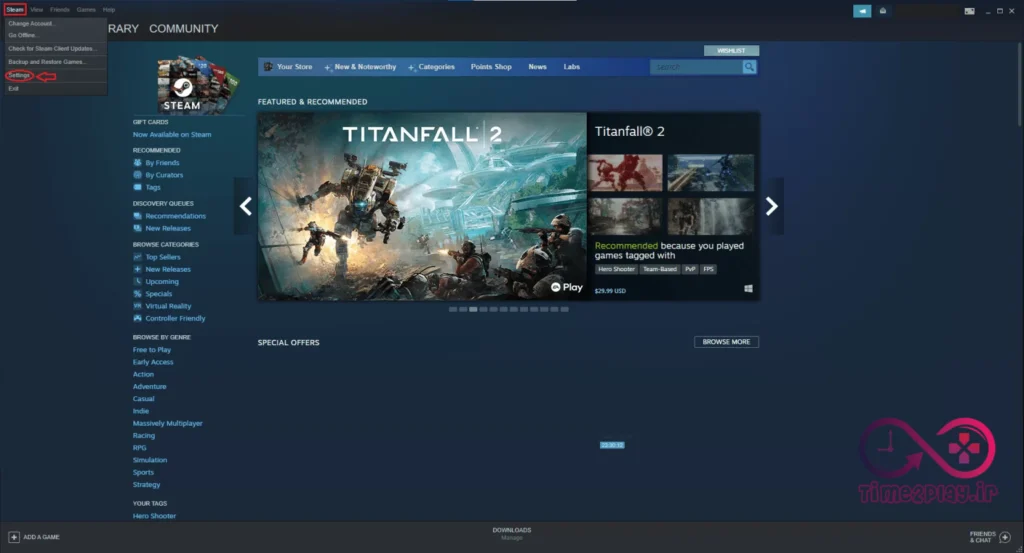Click the Specials percent icon
This screenshot has height=553, width=1024.
click(x=137, y=294)
